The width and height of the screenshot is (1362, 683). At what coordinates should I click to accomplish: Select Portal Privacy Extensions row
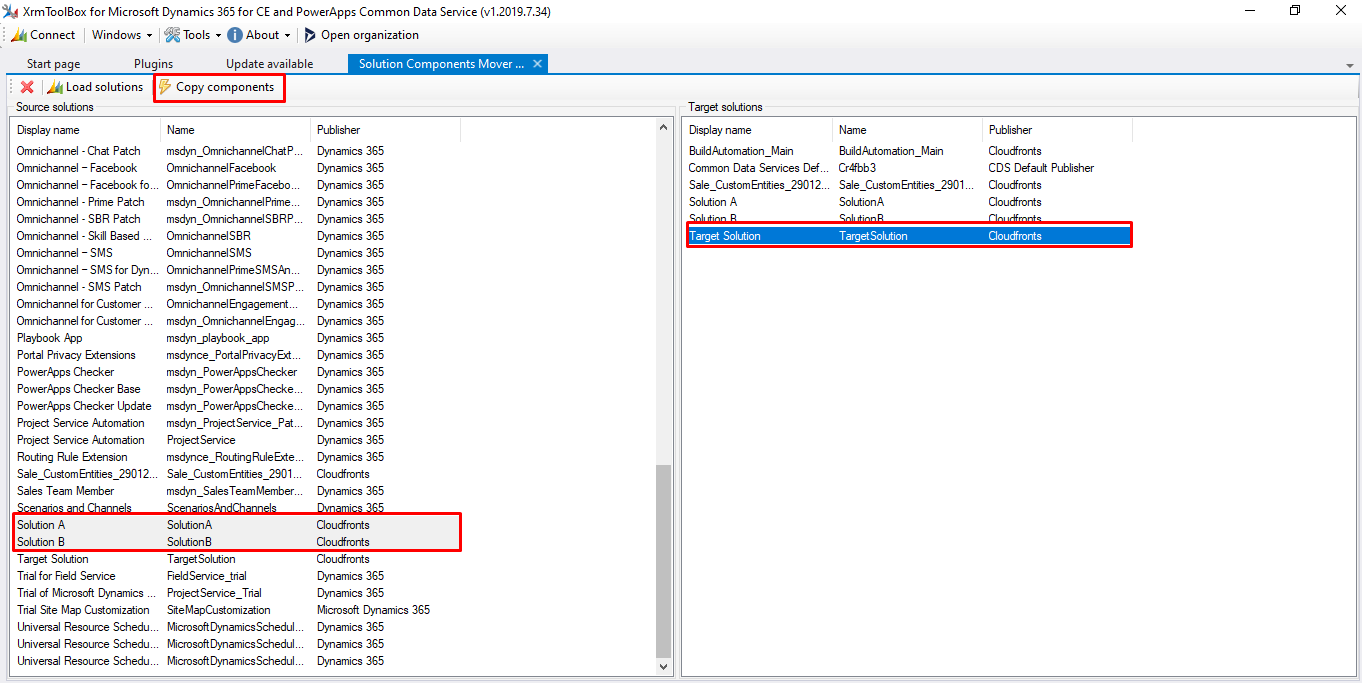click(235, 355)
